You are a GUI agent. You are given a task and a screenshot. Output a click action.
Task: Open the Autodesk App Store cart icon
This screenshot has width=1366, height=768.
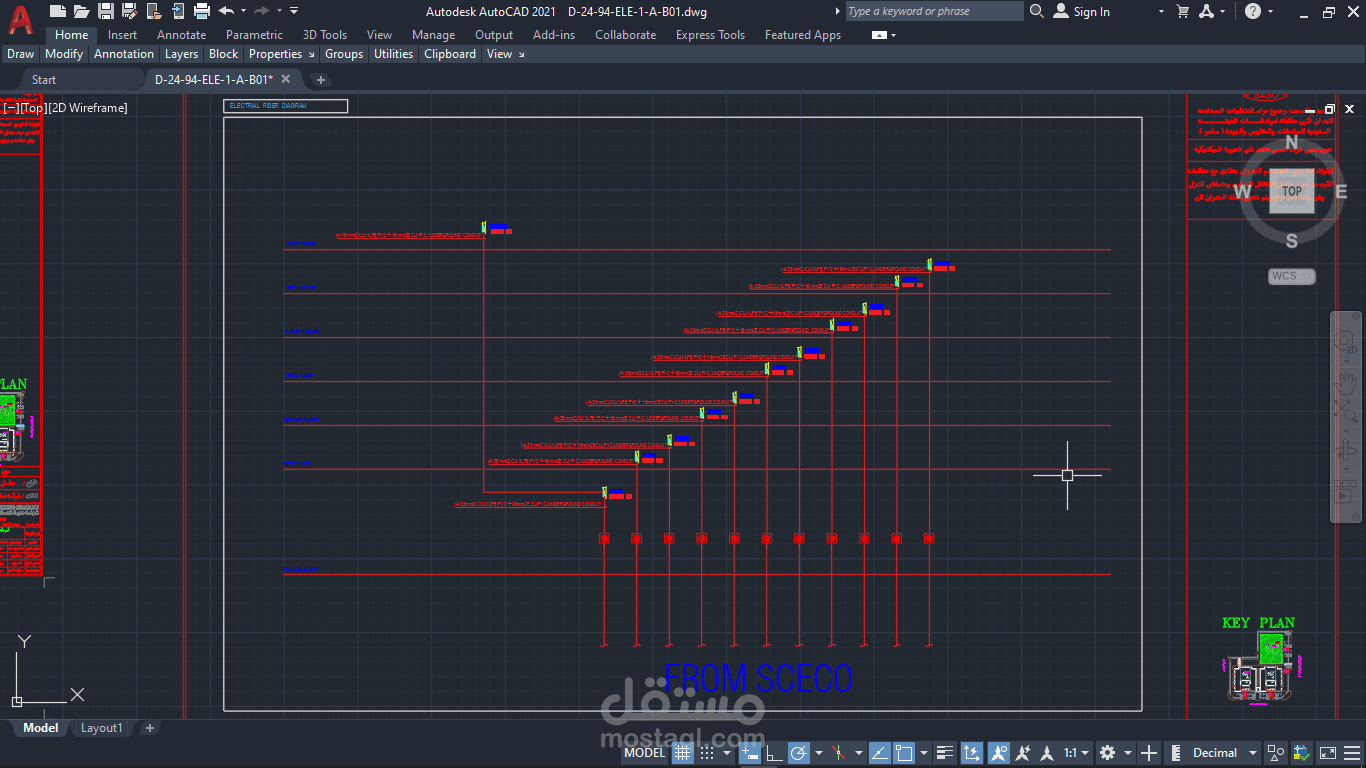1183,11
